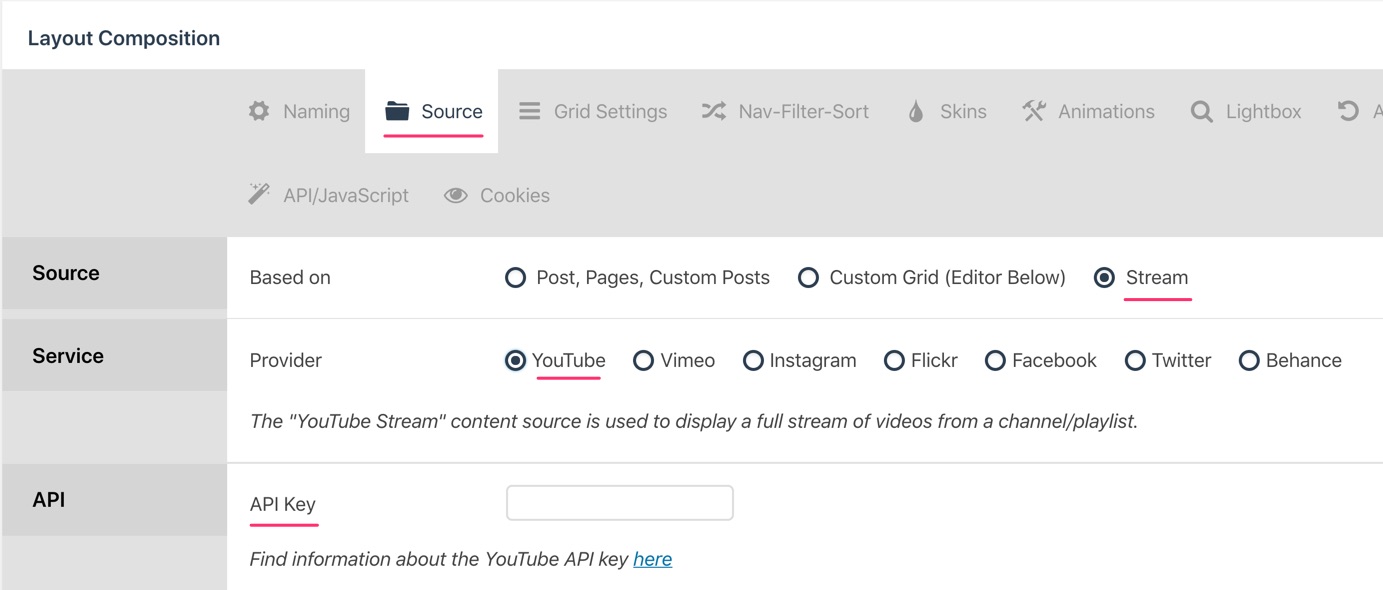Click the shuffle icon for Nav-Filter-Sort
This screenshot has width=1383, height=590.
713,111
